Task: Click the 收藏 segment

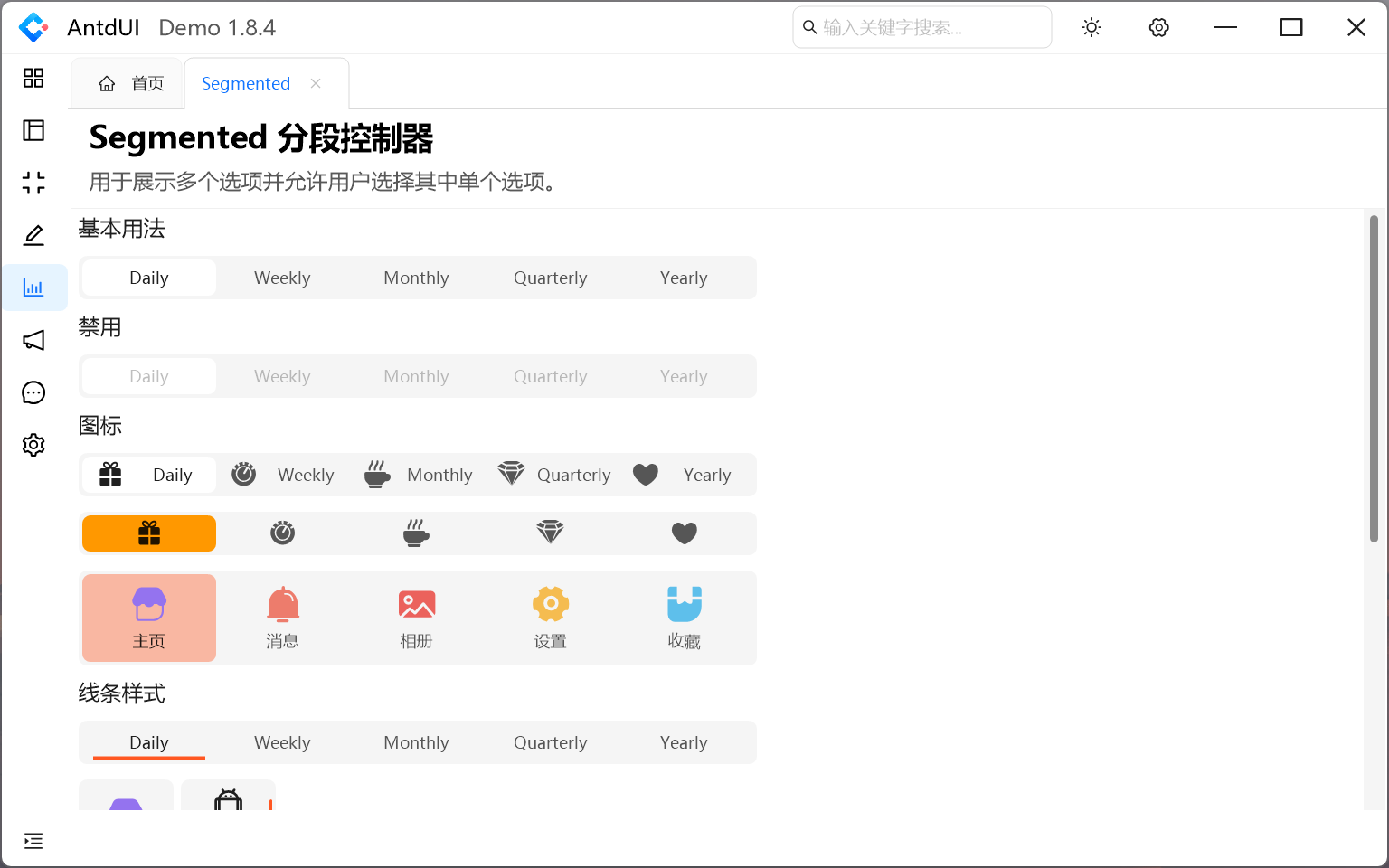Action: [x=684, y=618]
